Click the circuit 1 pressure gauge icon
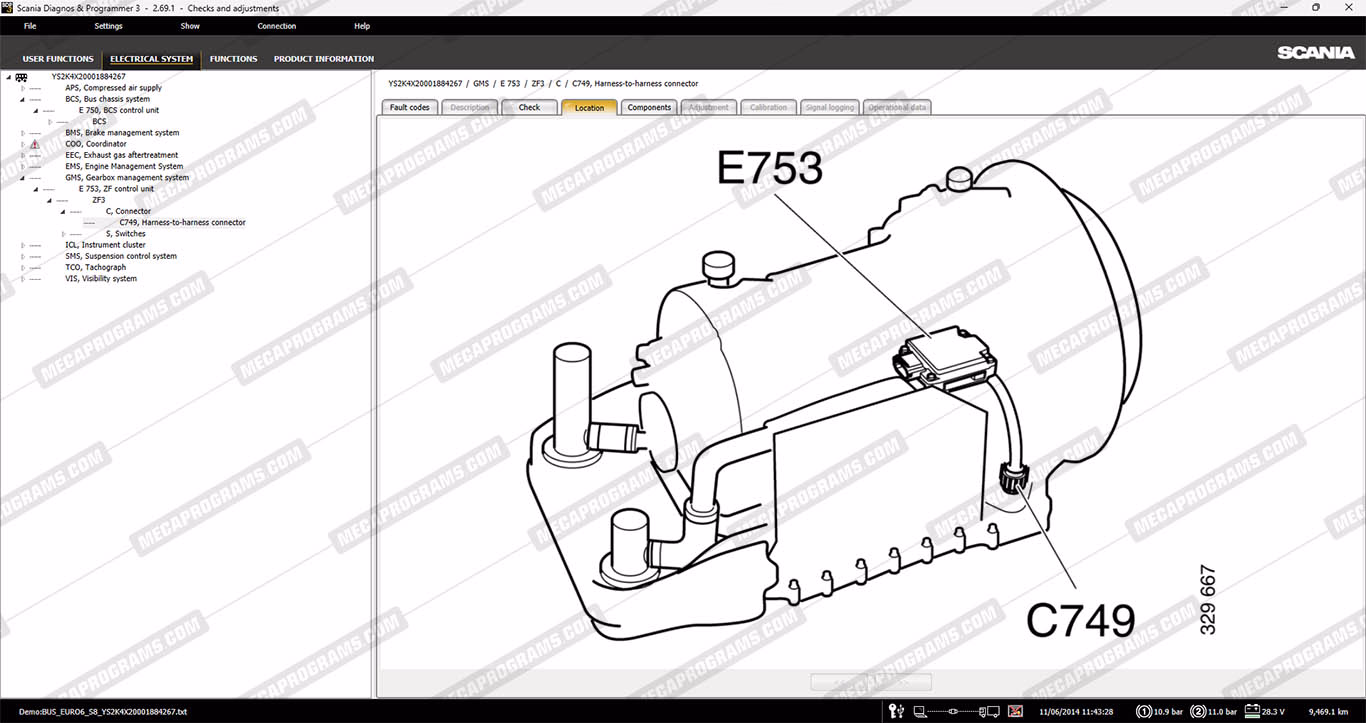Image resolution: width=1366 pixels, height=723 pixels. 1144,711
